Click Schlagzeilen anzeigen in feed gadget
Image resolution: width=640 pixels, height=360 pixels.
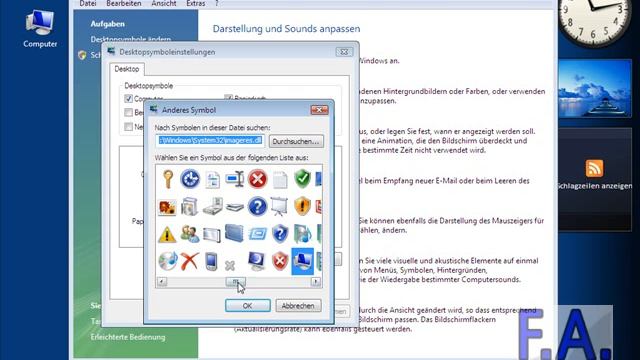pyautogui.click(x=595, y=186)
